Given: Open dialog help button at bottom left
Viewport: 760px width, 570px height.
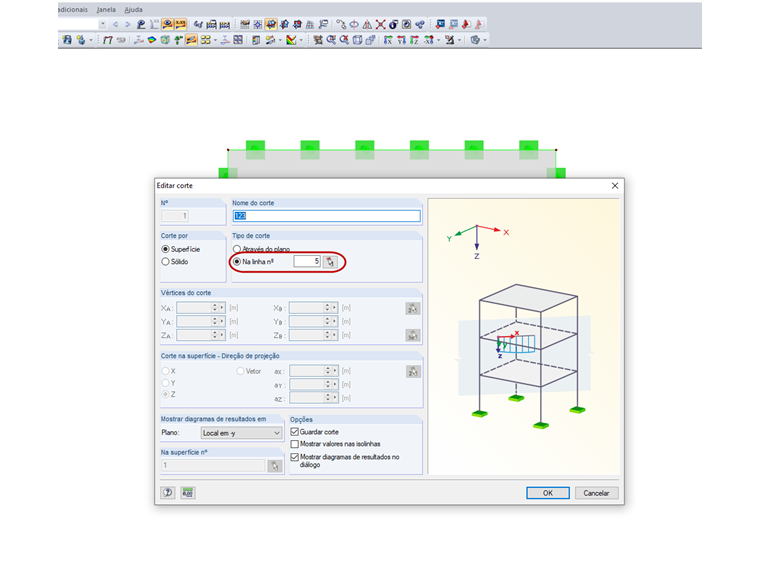Looking at the screenshot, I should point(168,493).
